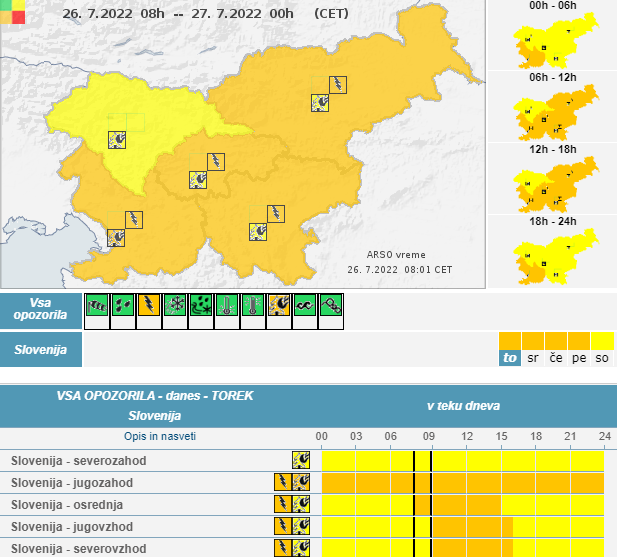
Task: Click the orange thunderstorm lightning warning icon
Action: click(149, 305)
